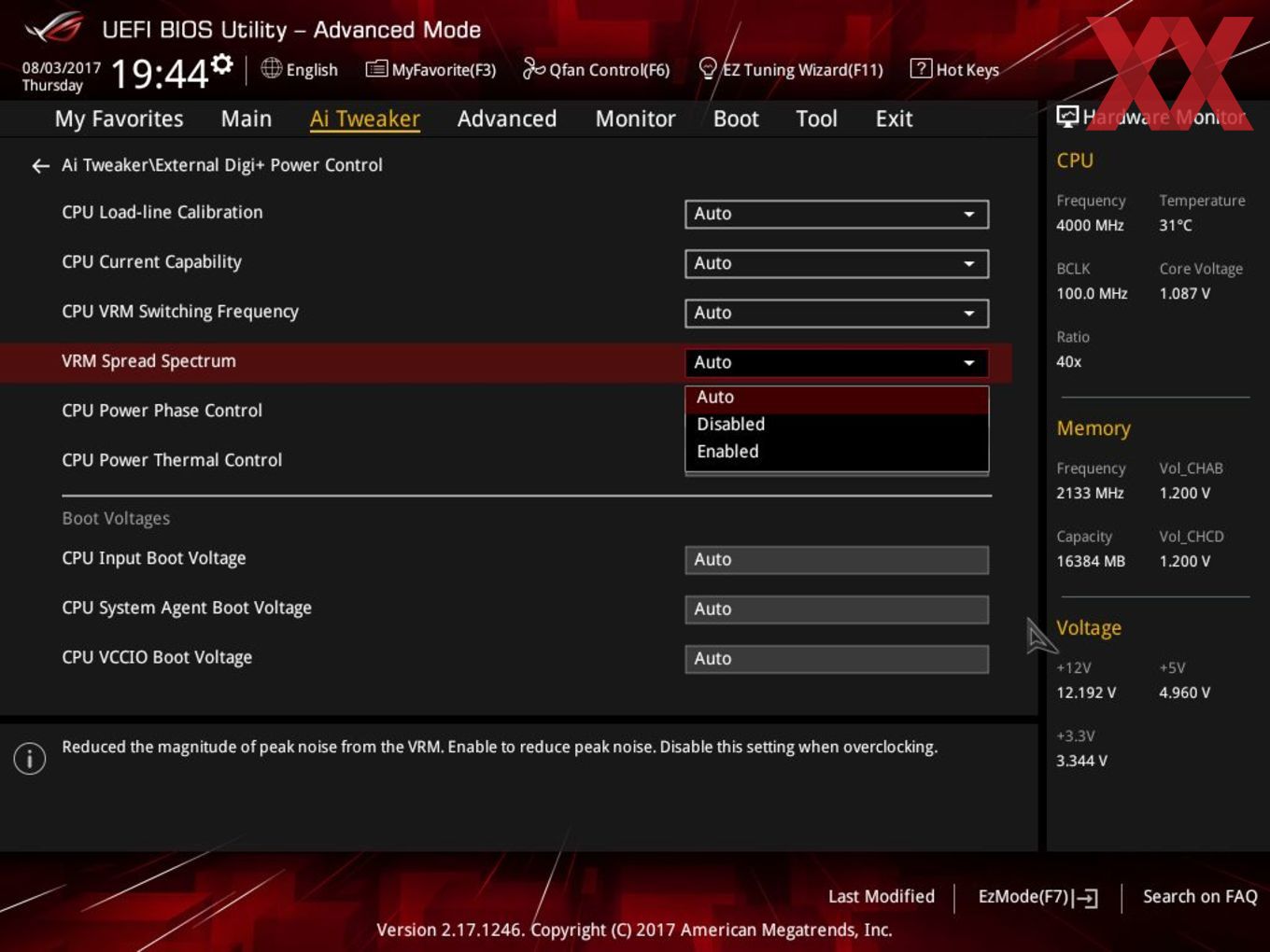The height and width of the screenshot is (952, 1270).
Task: Go to the Monitor tab
Action: click(635, 119)
